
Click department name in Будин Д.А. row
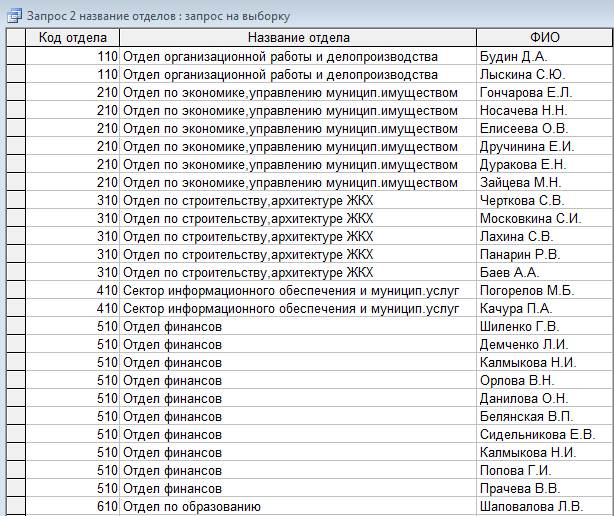(298, 56)
